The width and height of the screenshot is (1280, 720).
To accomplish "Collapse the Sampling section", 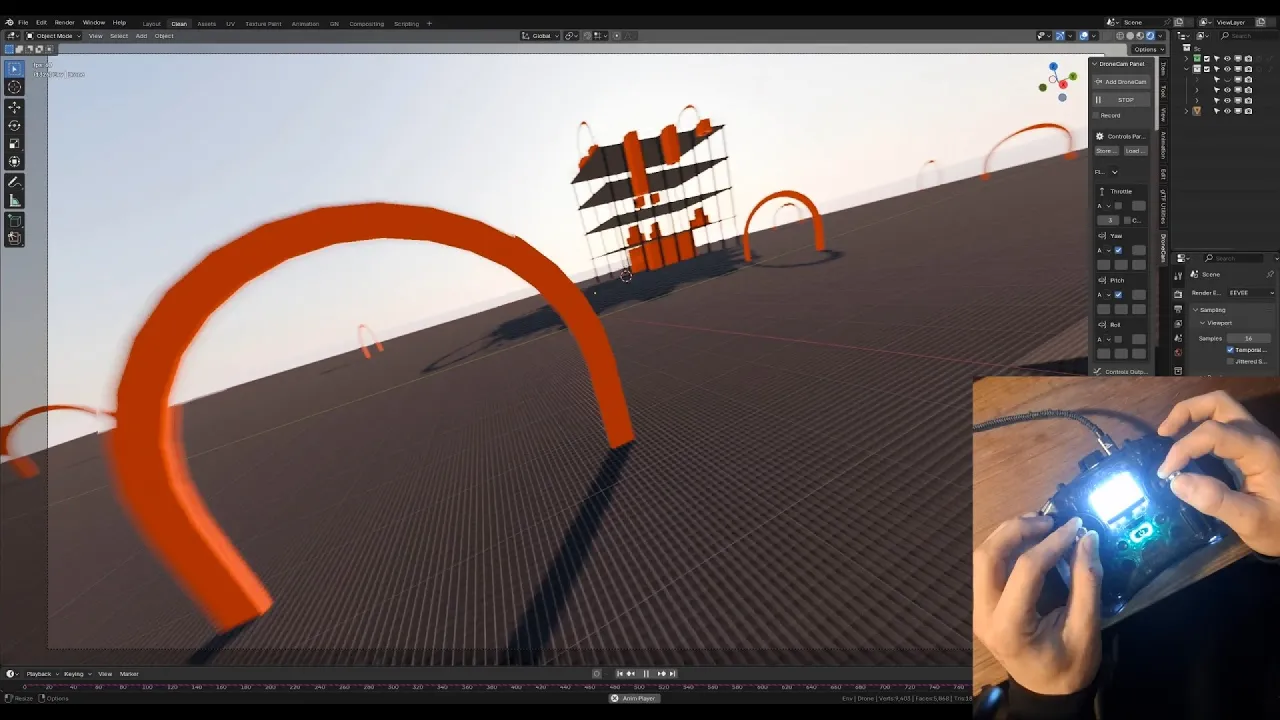I will pos(1196,310).
